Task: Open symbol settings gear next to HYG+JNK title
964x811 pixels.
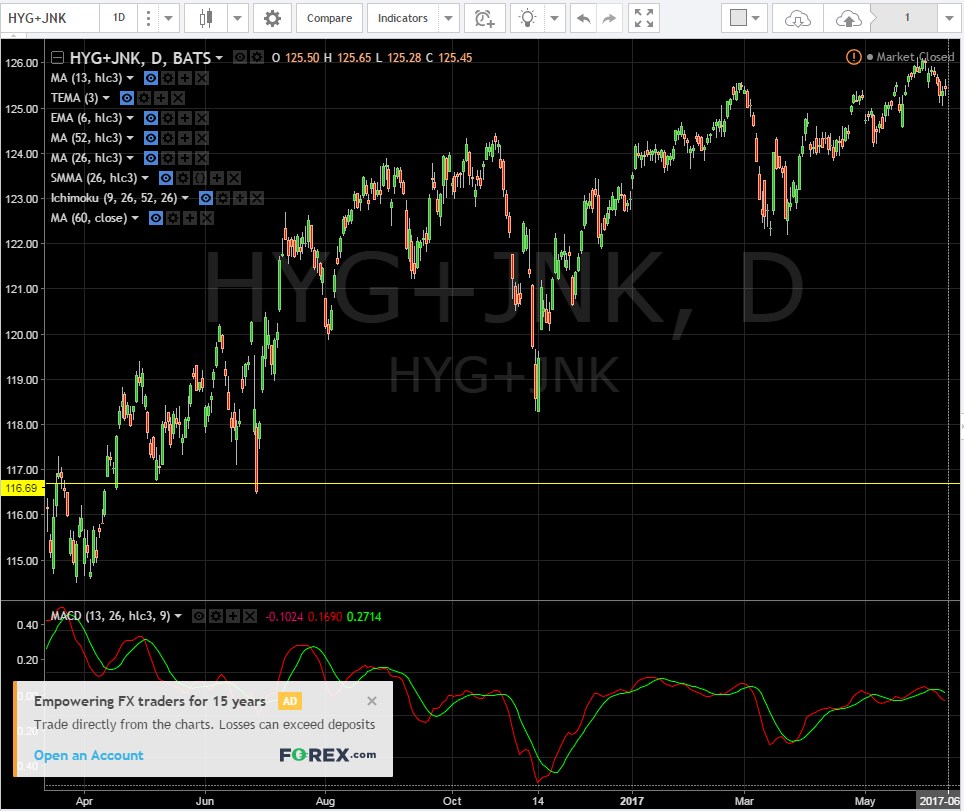Action: [x=257, y=57]
